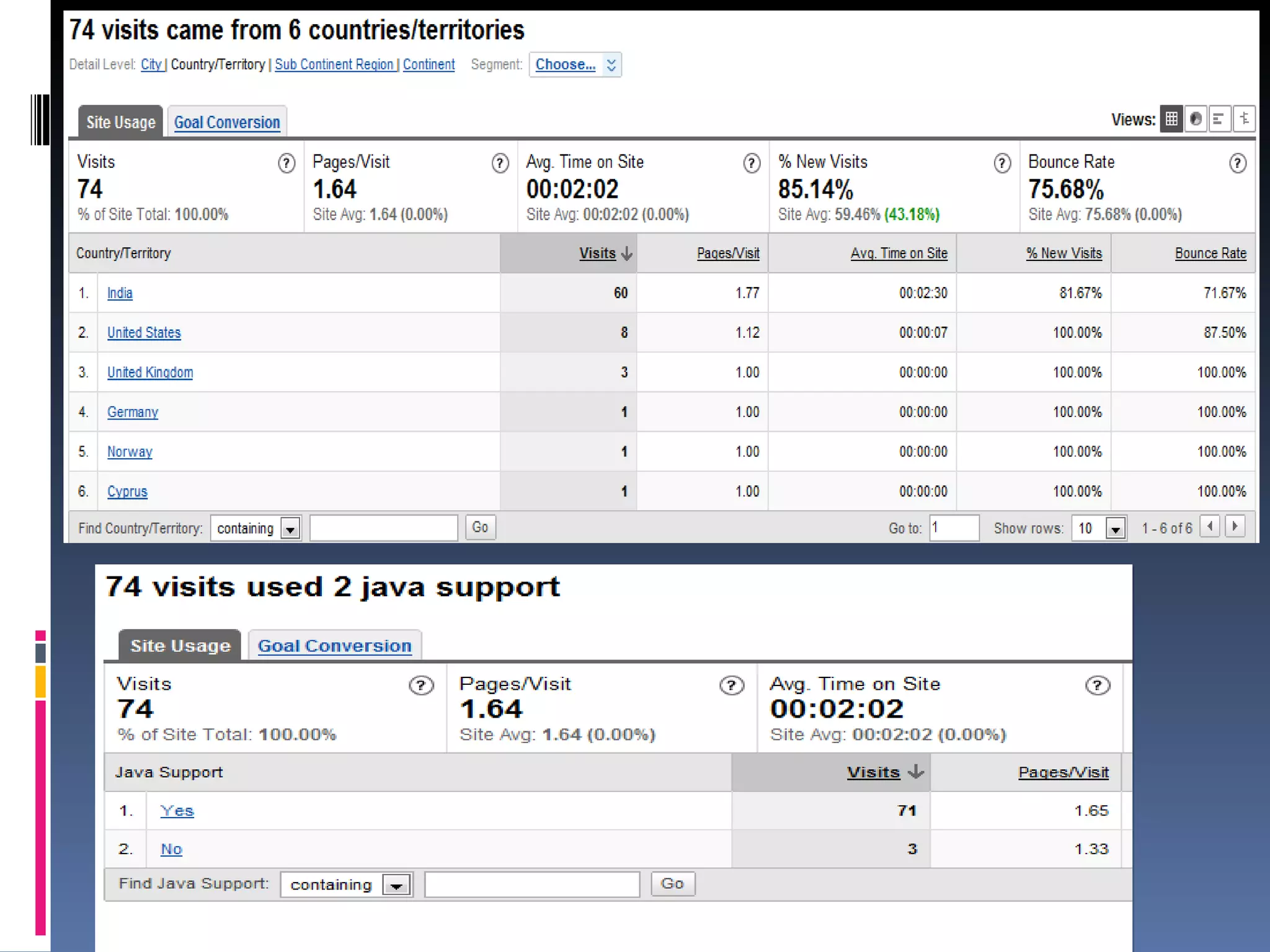Click help icon for Avg. Time on Site in Java report
The width and height of the screenshot is (1270, 952).
tap(1097, 685)
